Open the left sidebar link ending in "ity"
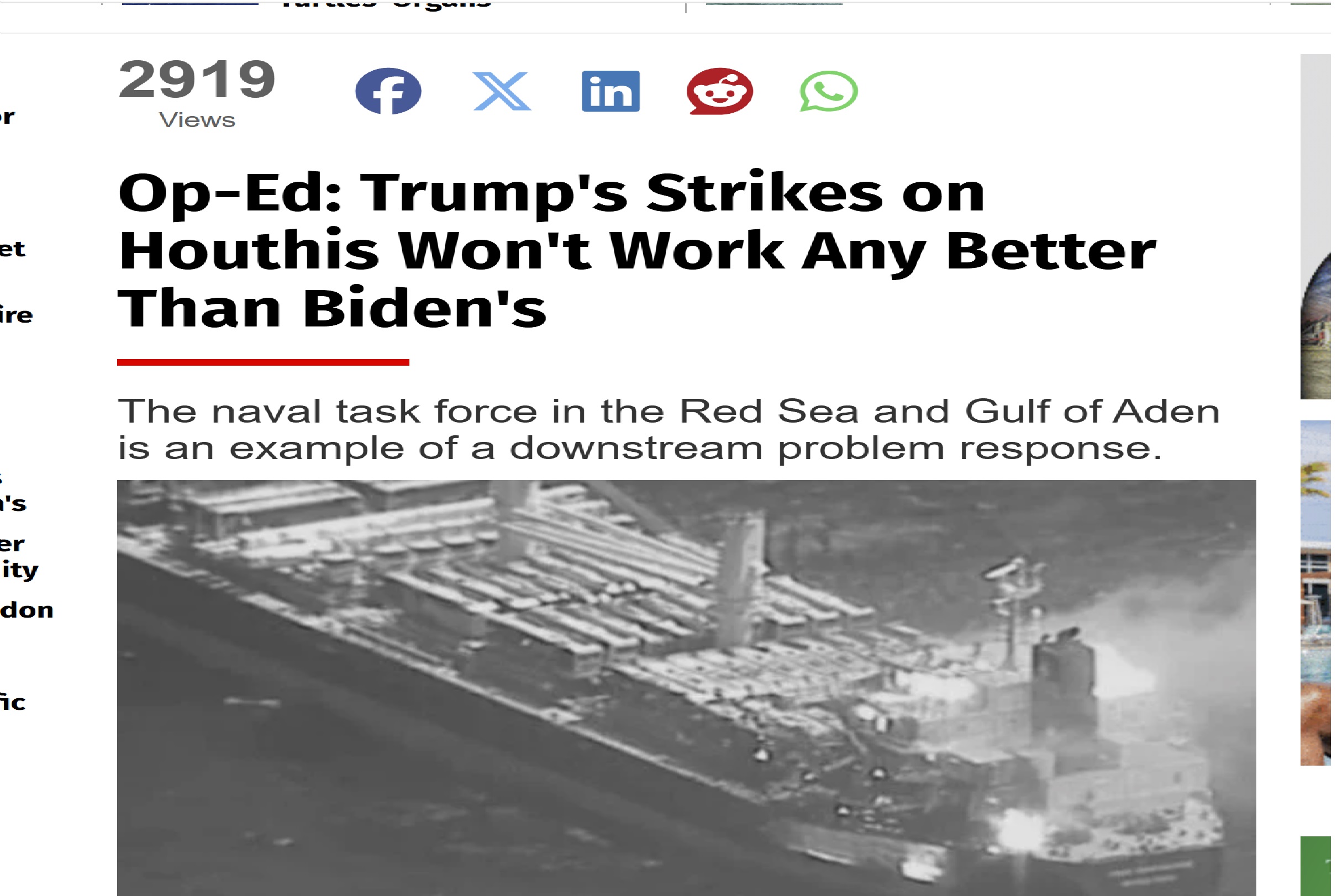 [19, 570]
